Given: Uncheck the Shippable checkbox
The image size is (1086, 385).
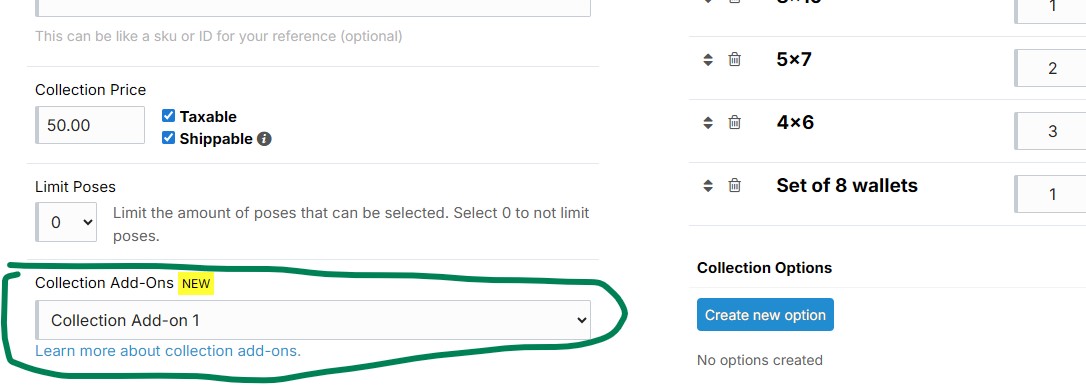Looking at the screenshot, I should tap(168, 138).
